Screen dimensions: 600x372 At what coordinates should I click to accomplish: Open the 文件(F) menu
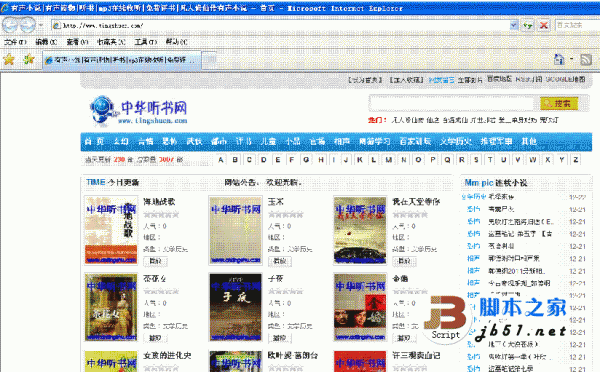click(15, 42)
